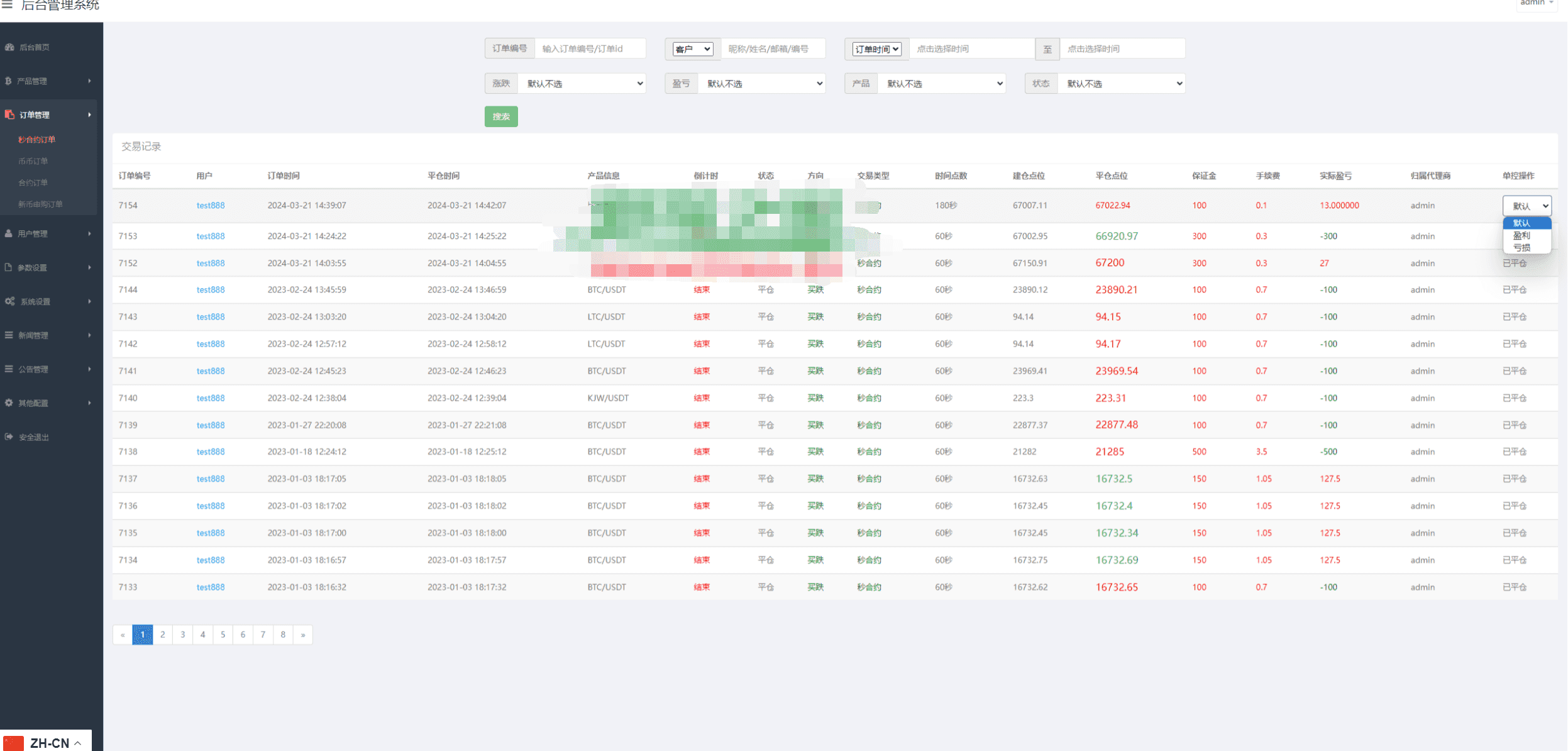Click the bitcoin icon next to 产品管理

click(8, 81)
